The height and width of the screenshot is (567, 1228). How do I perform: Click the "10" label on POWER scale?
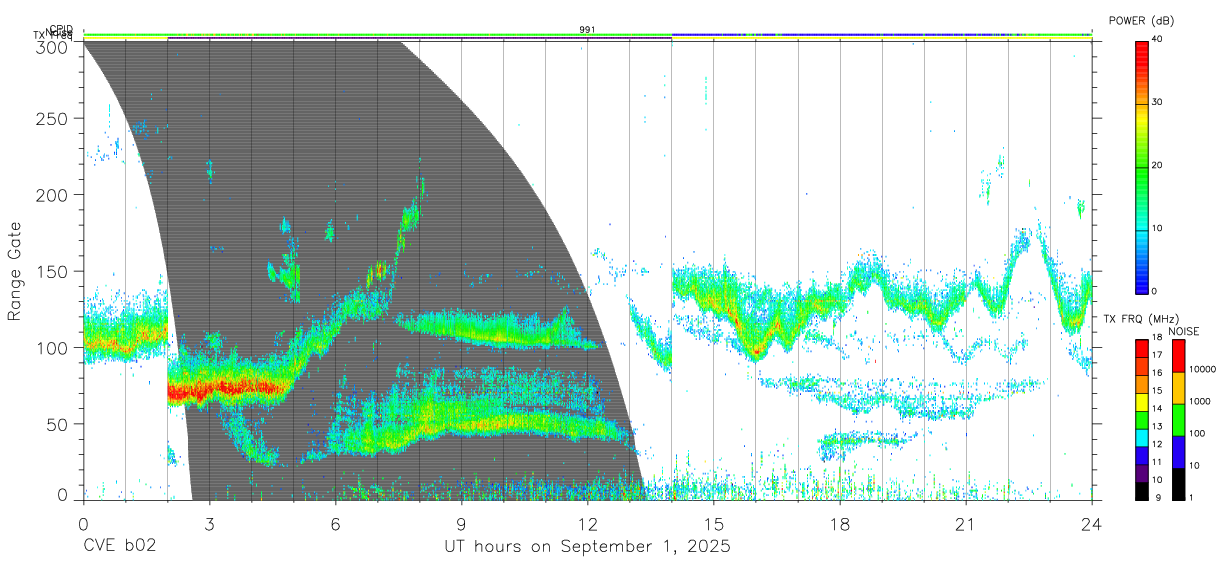pos(1156,228)
